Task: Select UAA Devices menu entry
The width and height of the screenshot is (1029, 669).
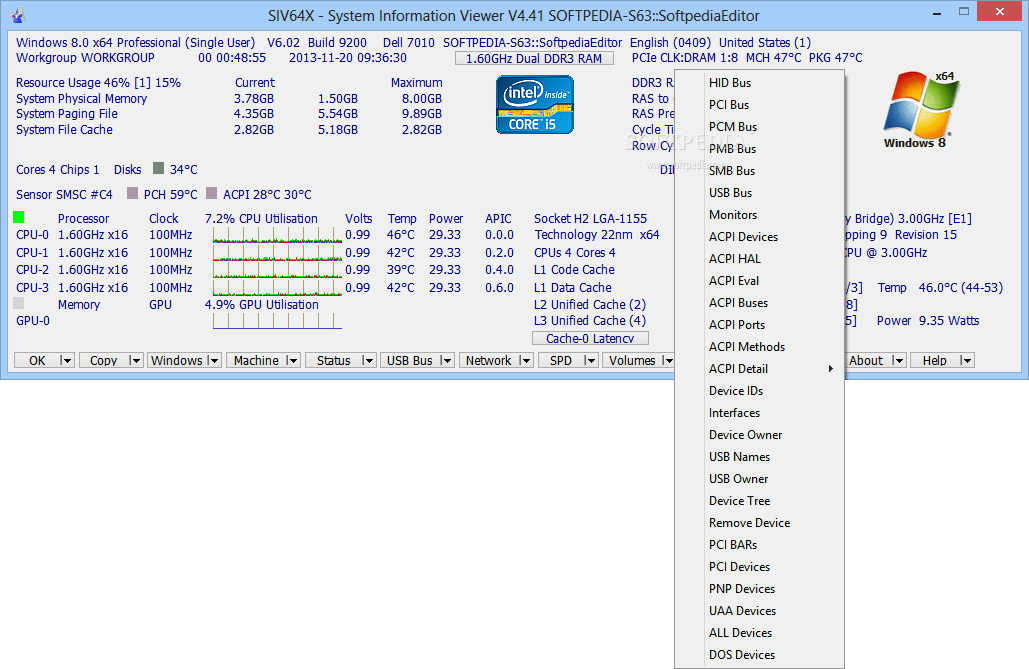Action: (x=759, y=611)
